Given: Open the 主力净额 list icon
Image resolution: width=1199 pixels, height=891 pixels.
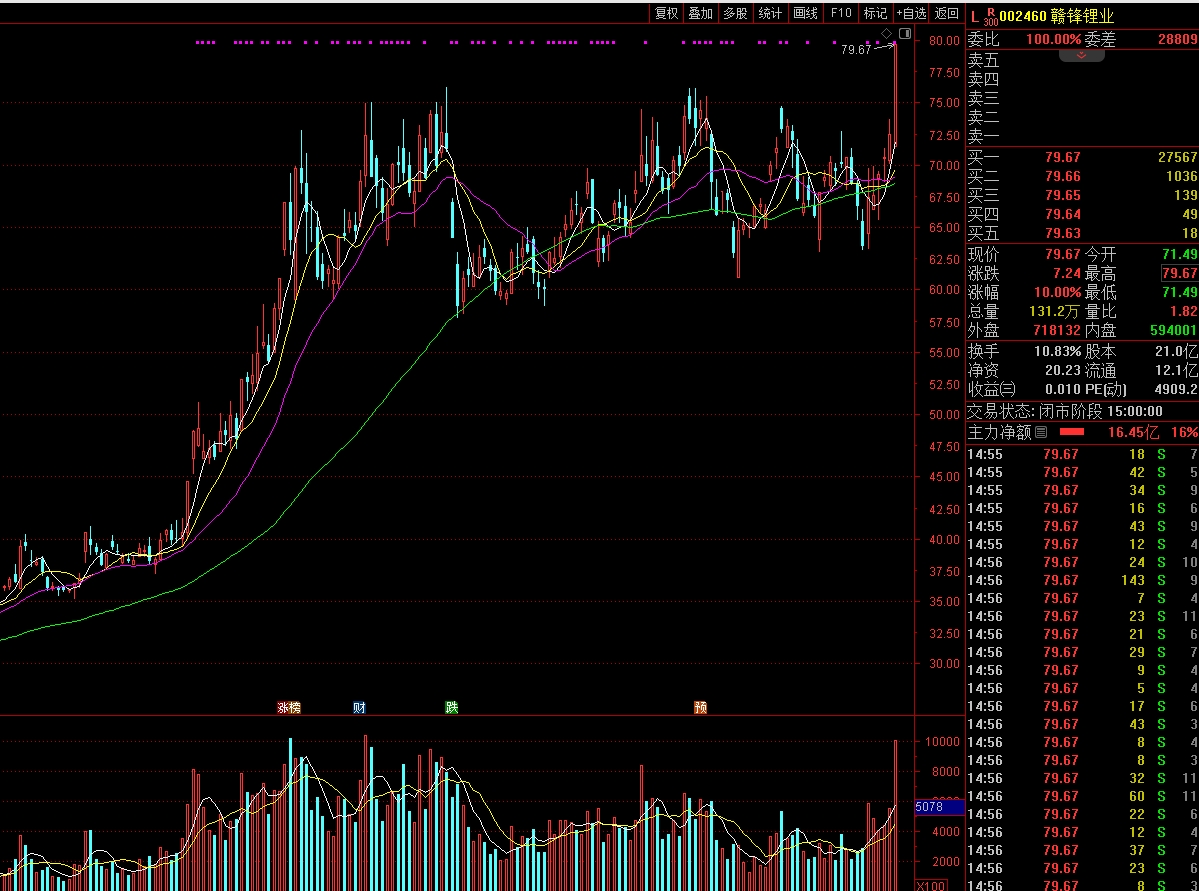Looking at the screenshot, I should tap(1041, 432).
